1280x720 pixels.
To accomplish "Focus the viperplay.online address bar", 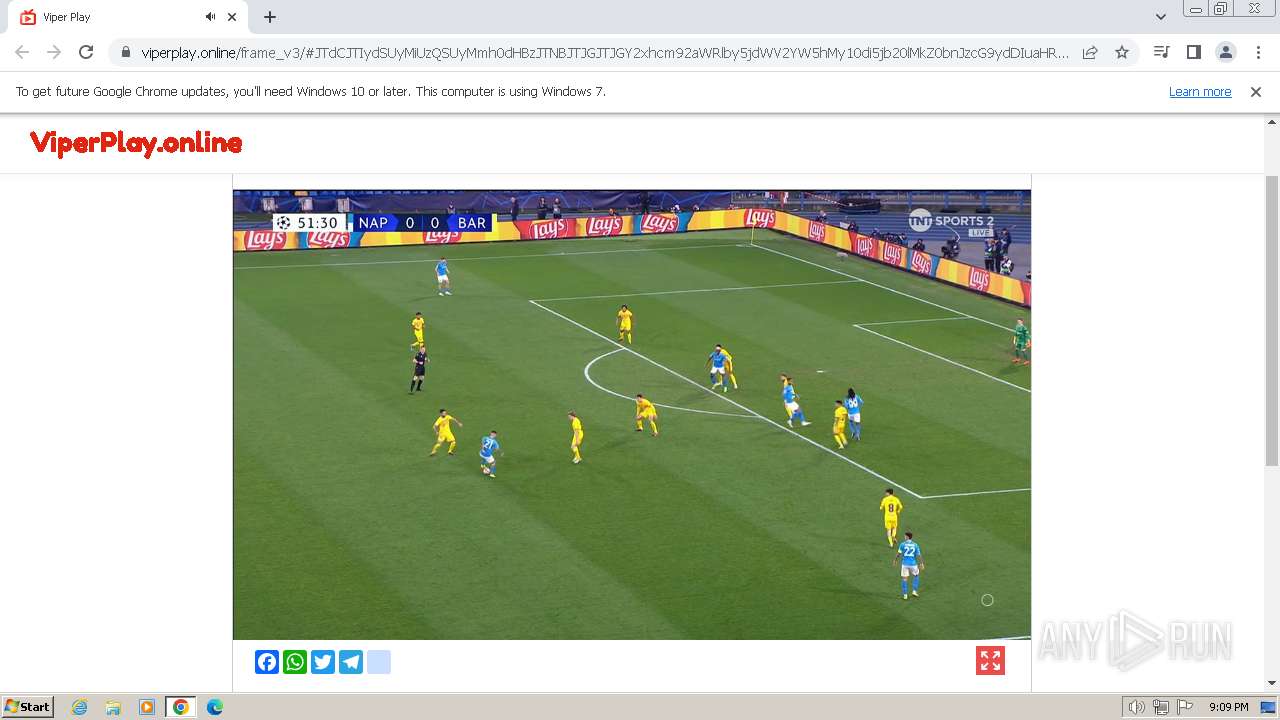I will point(605,52).
